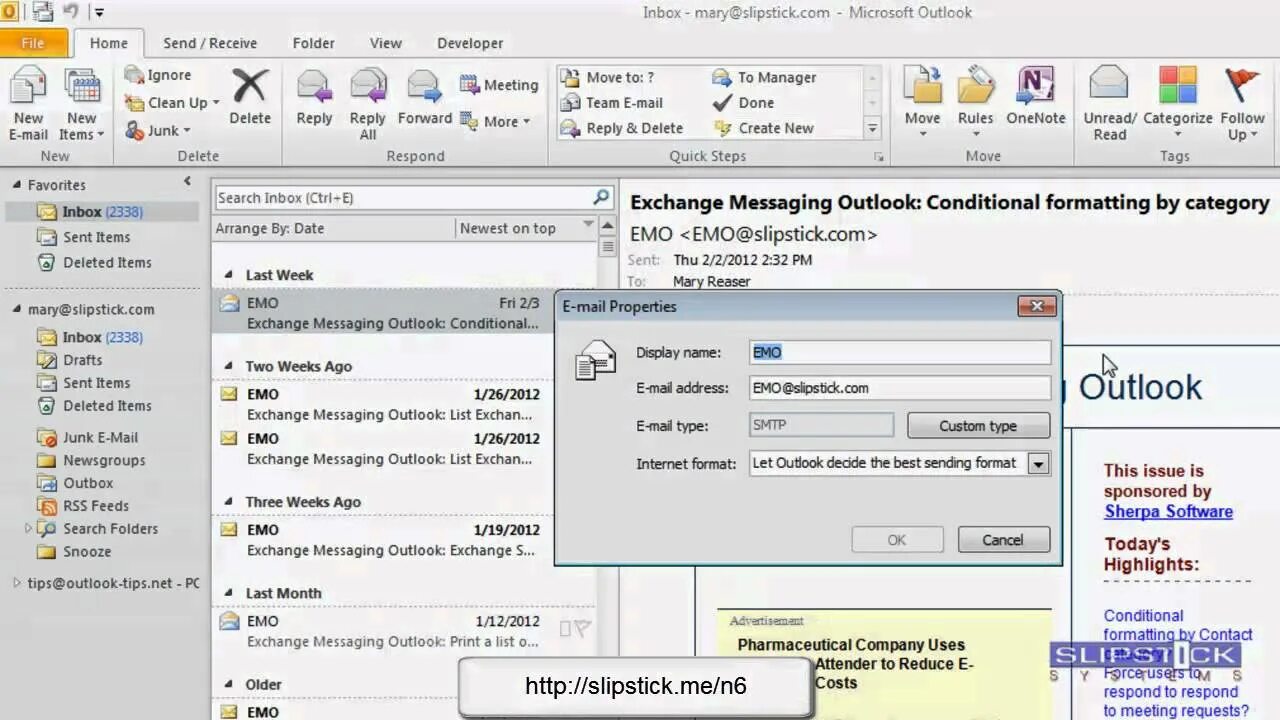This screenshot has height=720, width=1280.
Task: Open the File tab
Action: 33,43
